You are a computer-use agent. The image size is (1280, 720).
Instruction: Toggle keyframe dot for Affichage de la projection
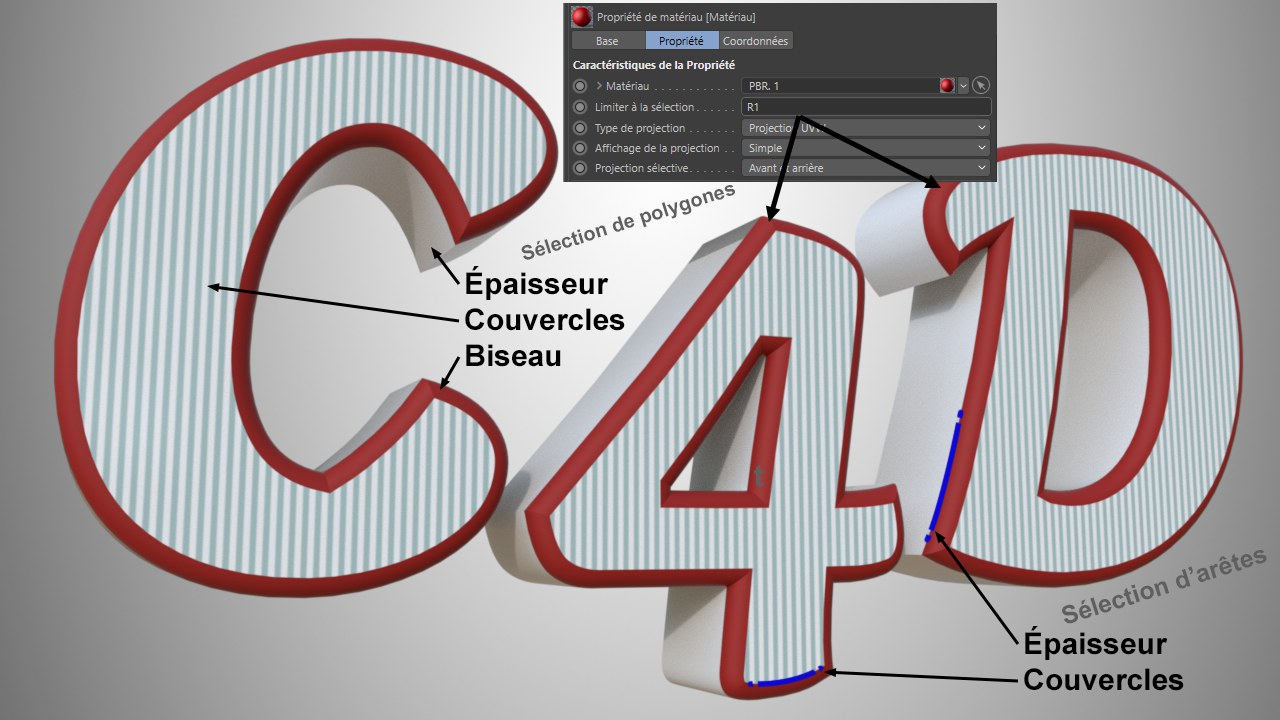tap(580, 148)
